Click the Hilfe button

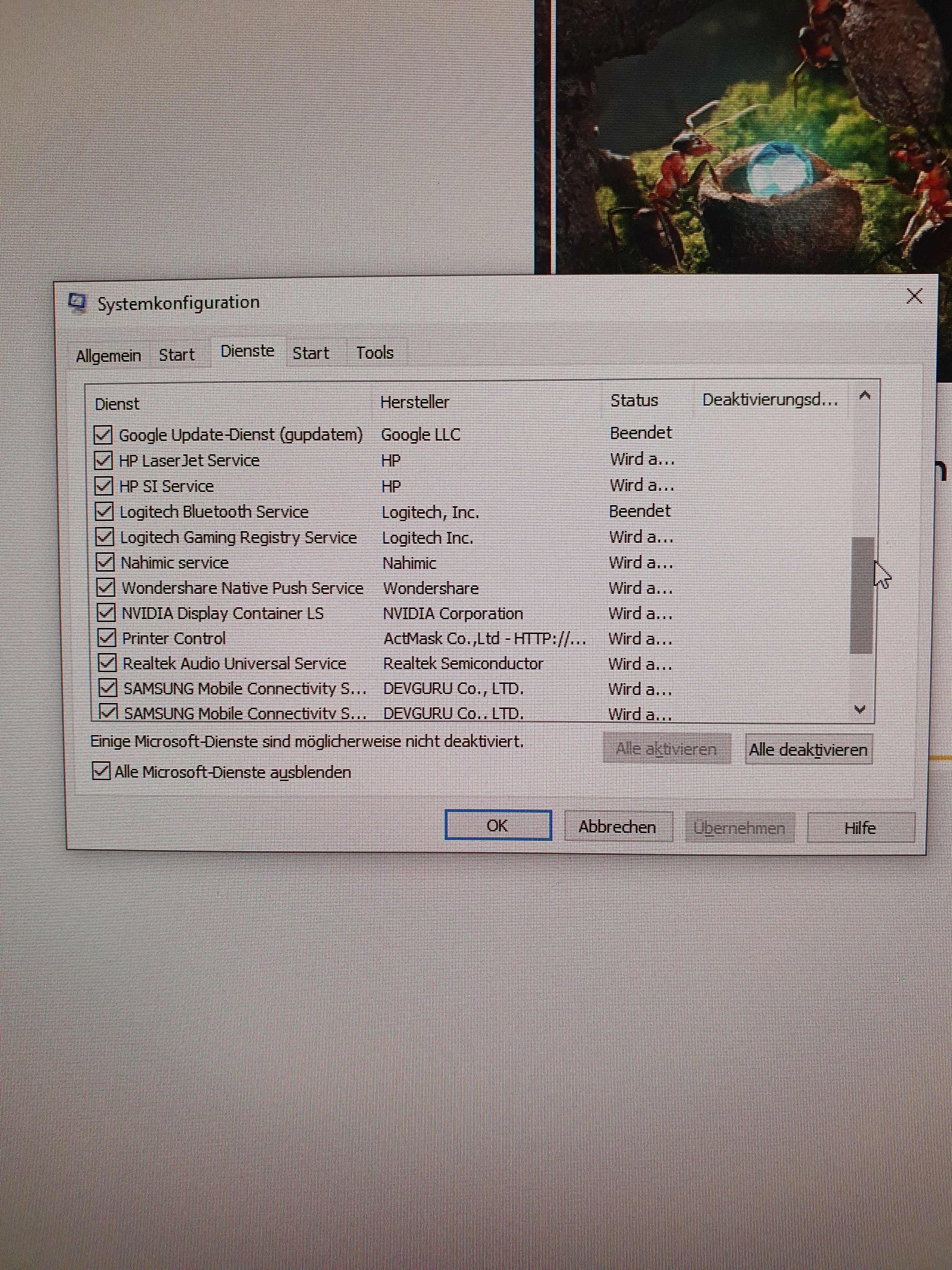860,828
